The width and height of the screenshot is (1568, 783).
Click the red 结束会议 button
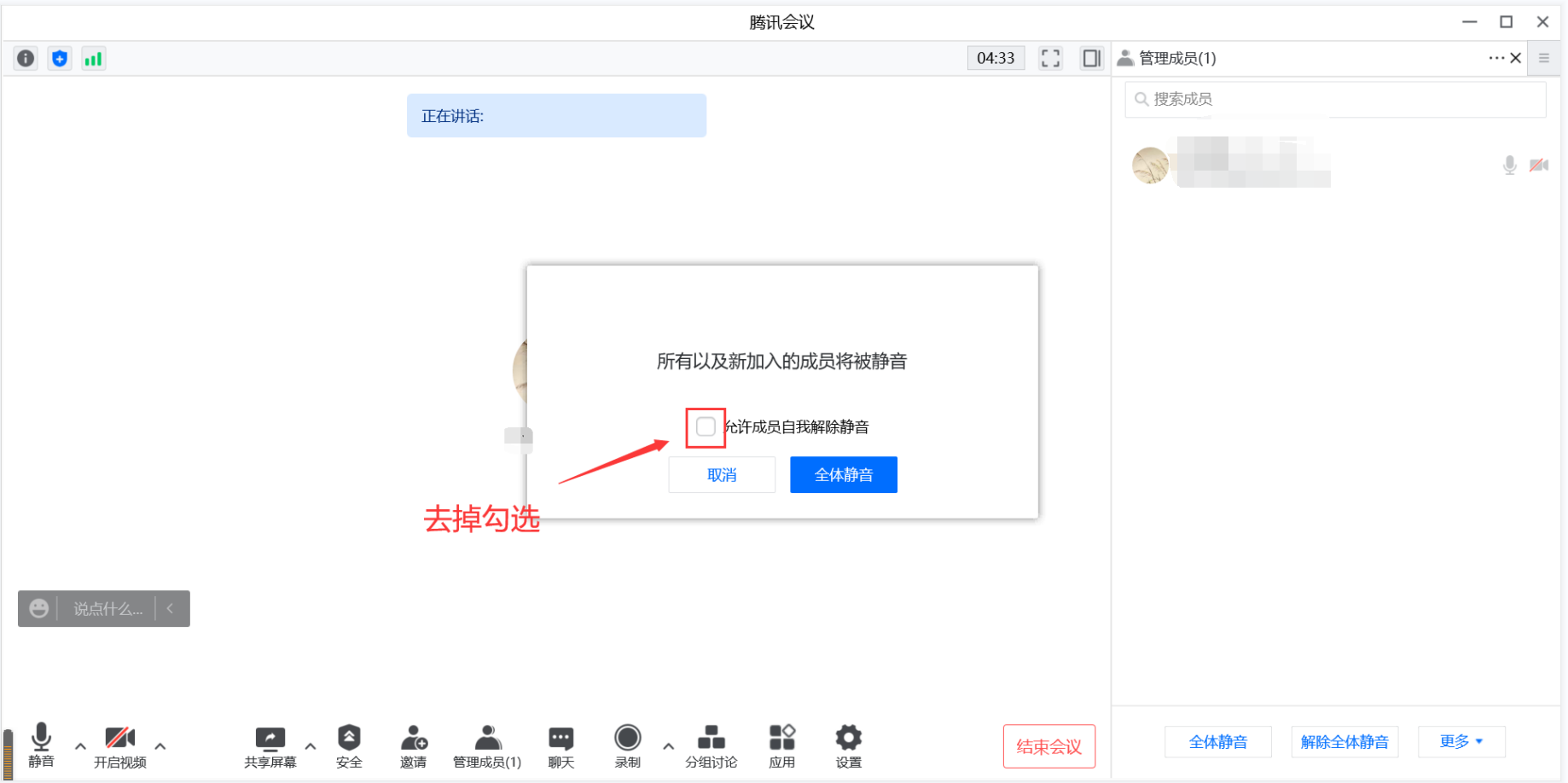1048,746
